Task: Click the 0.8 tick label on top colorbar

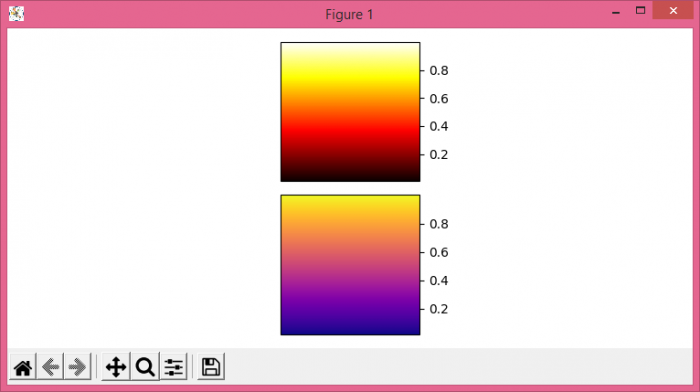Action: pyautogui.click(x=439, y=71)
